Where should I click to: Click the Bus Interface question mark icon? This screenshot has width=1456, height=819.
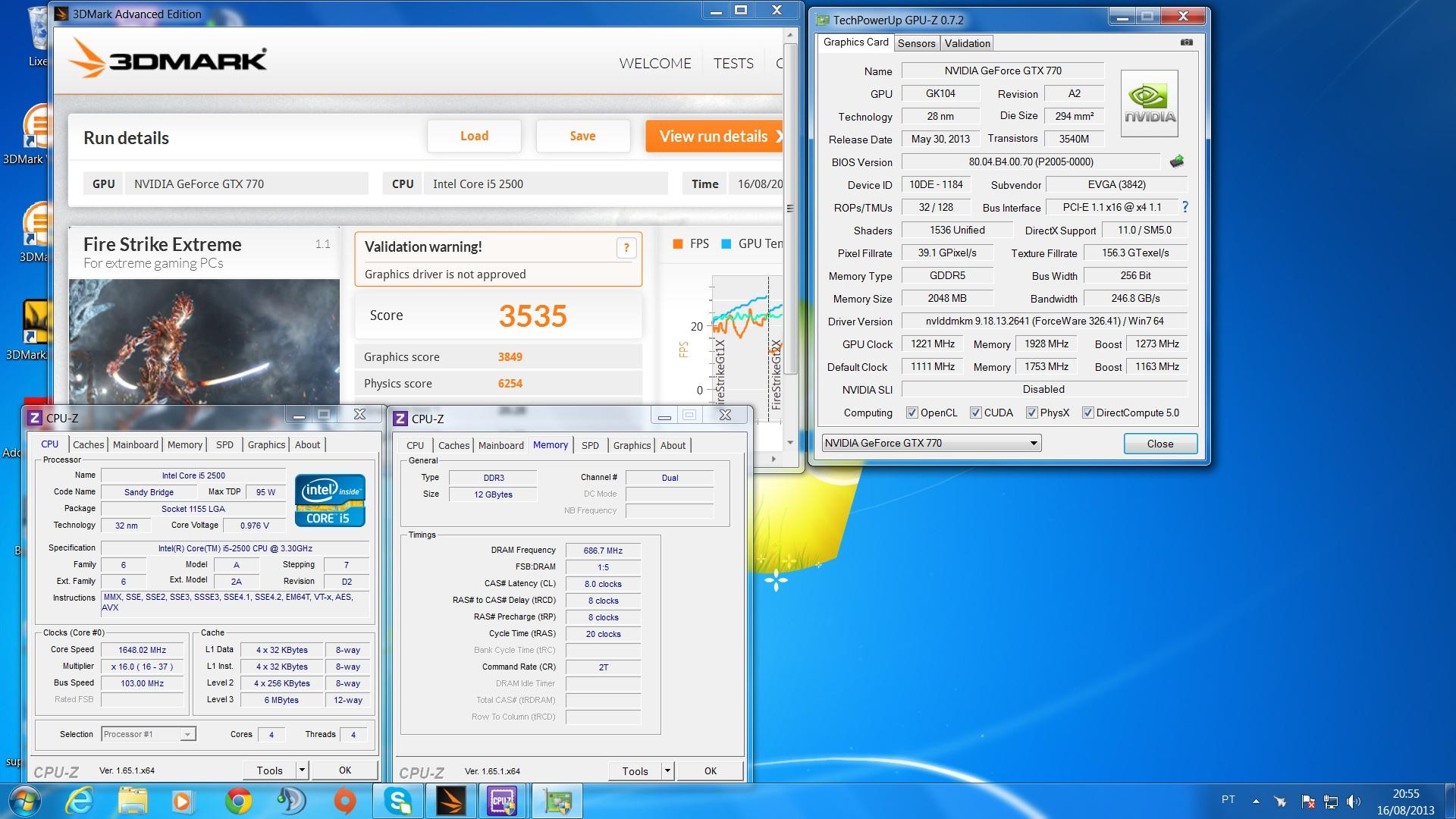(x=1185, y=207)
